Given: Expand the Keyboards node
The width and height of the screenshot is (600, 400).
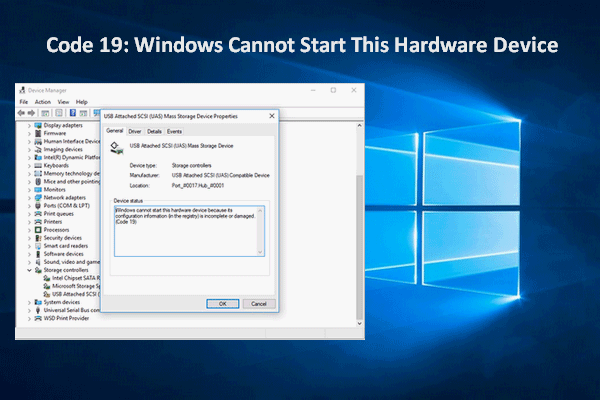Looking at the screenshot, I should pyautogui.click(x=29, y=166).
